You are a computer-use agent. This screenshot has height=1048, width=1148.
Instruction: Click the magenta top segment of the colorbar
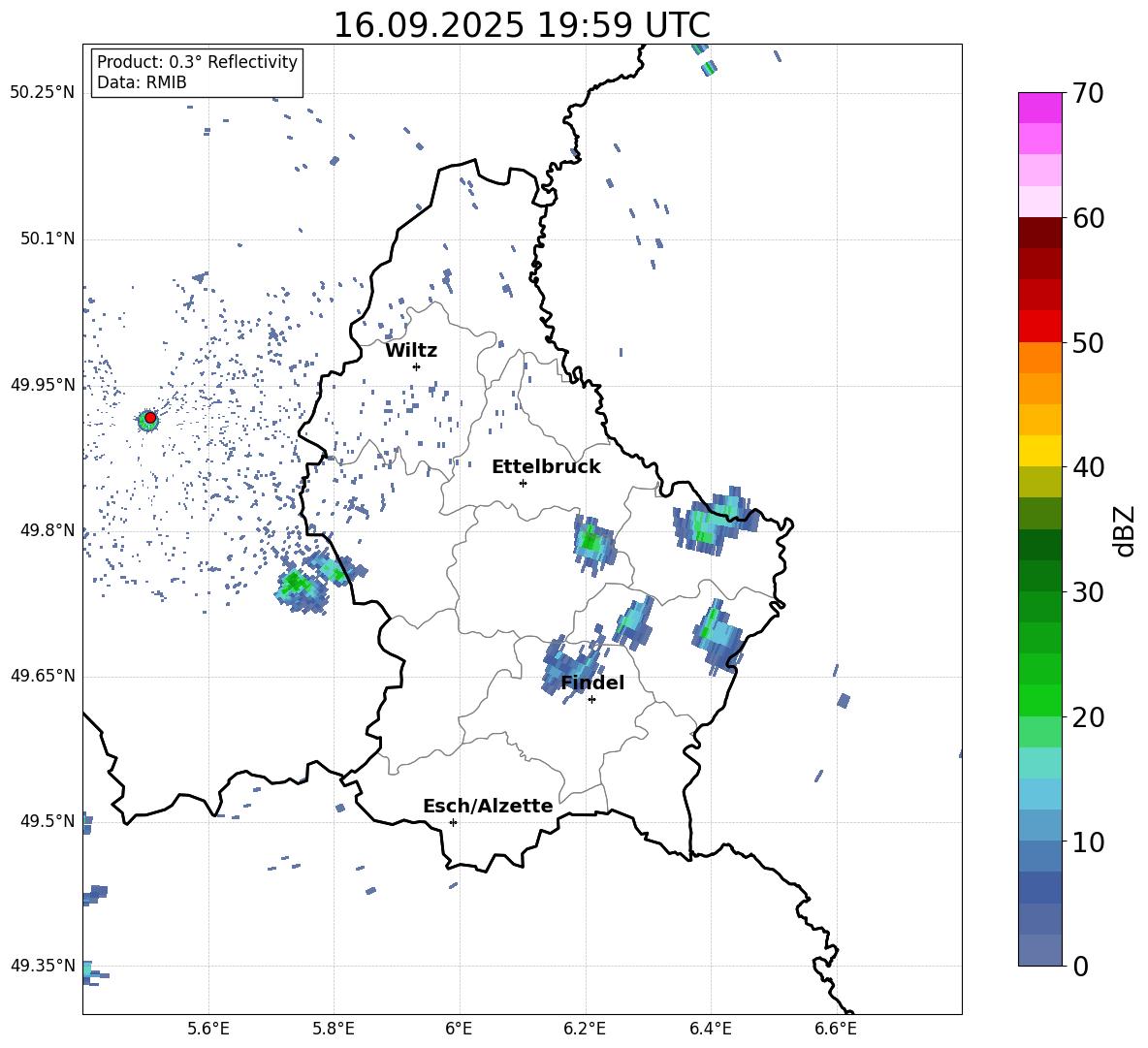[1039, 108]
